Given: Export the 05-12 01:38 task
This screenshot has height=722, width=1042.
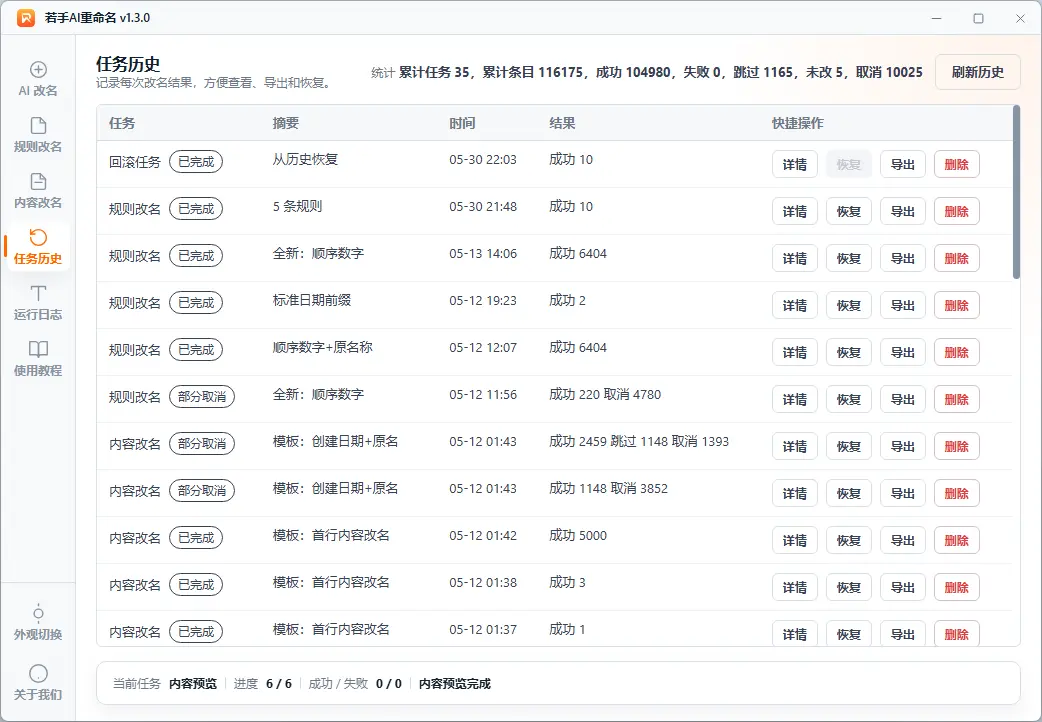Looking at the screenshot, I should pos(902,588).
